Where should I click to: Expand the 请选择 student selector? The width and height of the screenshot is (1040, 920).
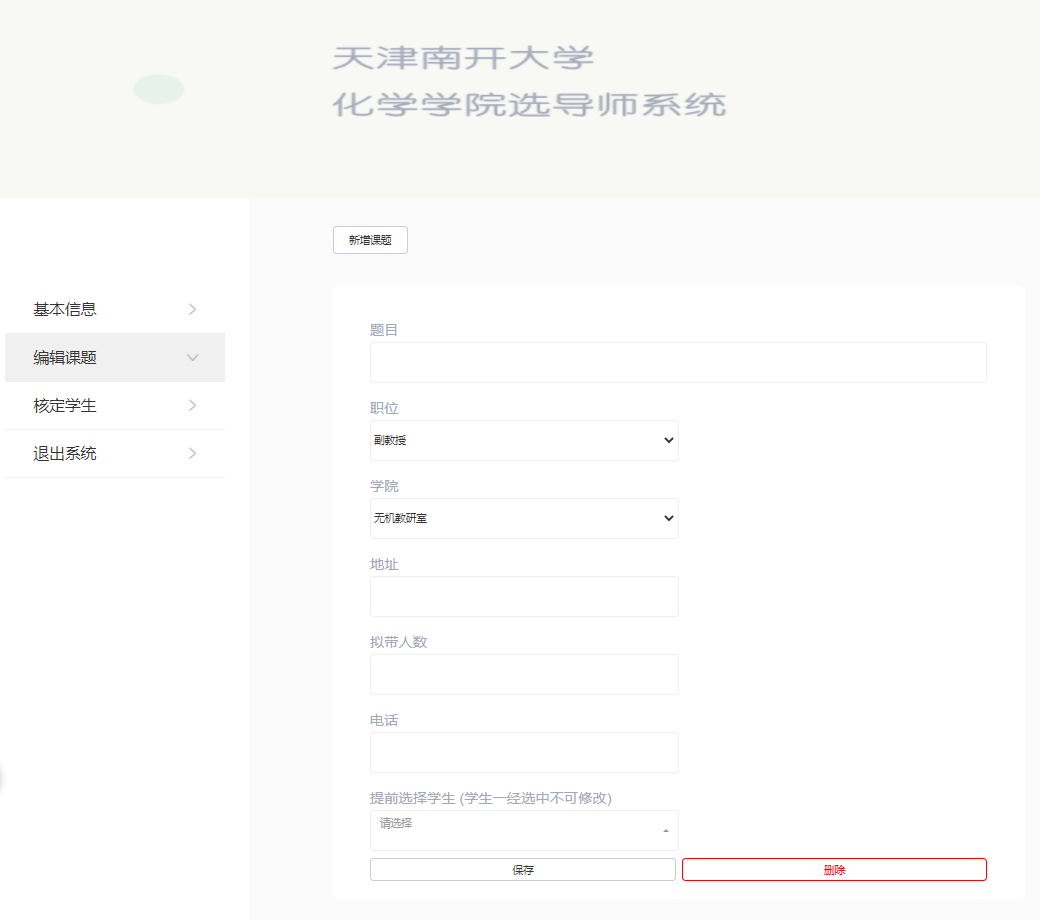524,830
